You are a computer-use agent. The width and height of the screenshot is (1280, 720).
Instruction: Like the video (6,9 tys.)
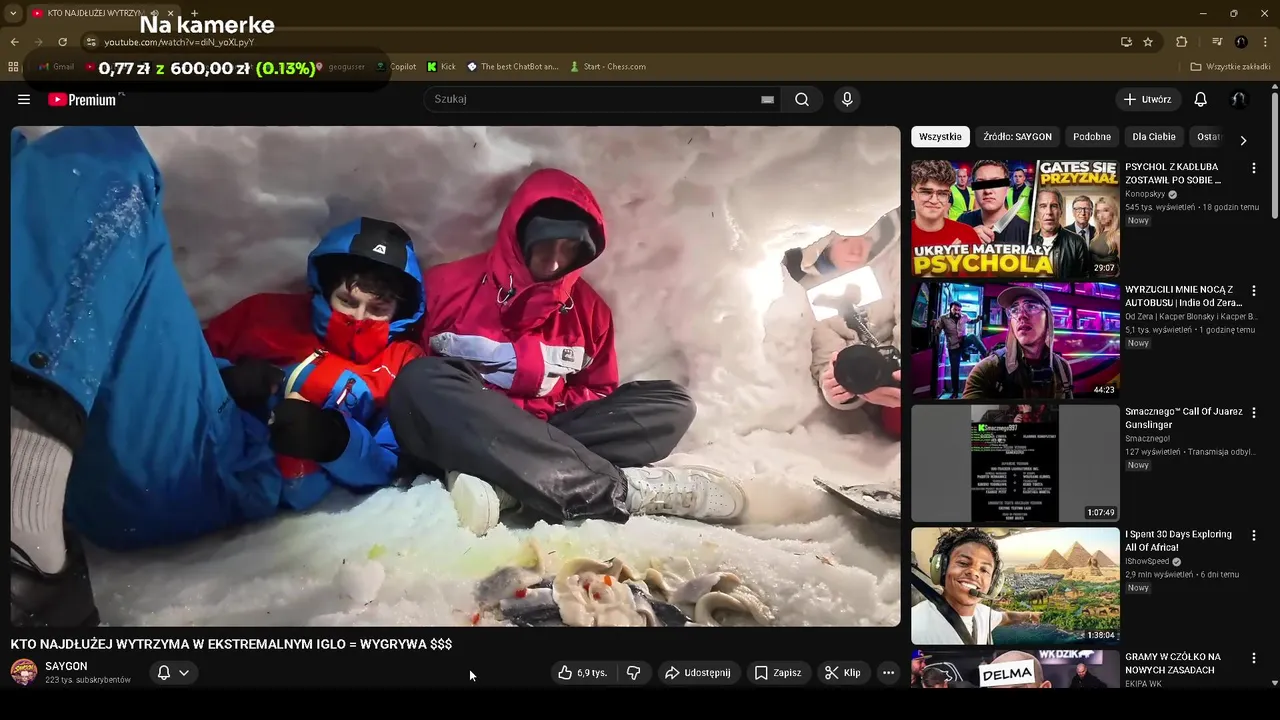coord(584,673)
